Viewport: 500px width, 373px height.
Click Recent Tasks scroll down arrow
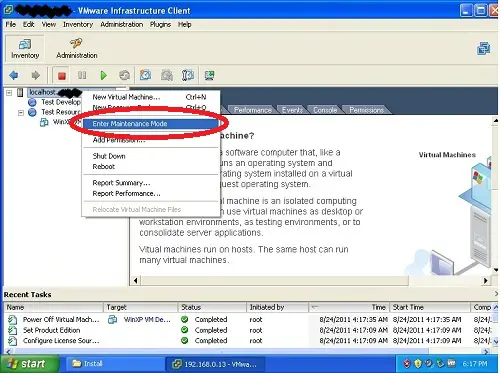[x=496, y=341]
